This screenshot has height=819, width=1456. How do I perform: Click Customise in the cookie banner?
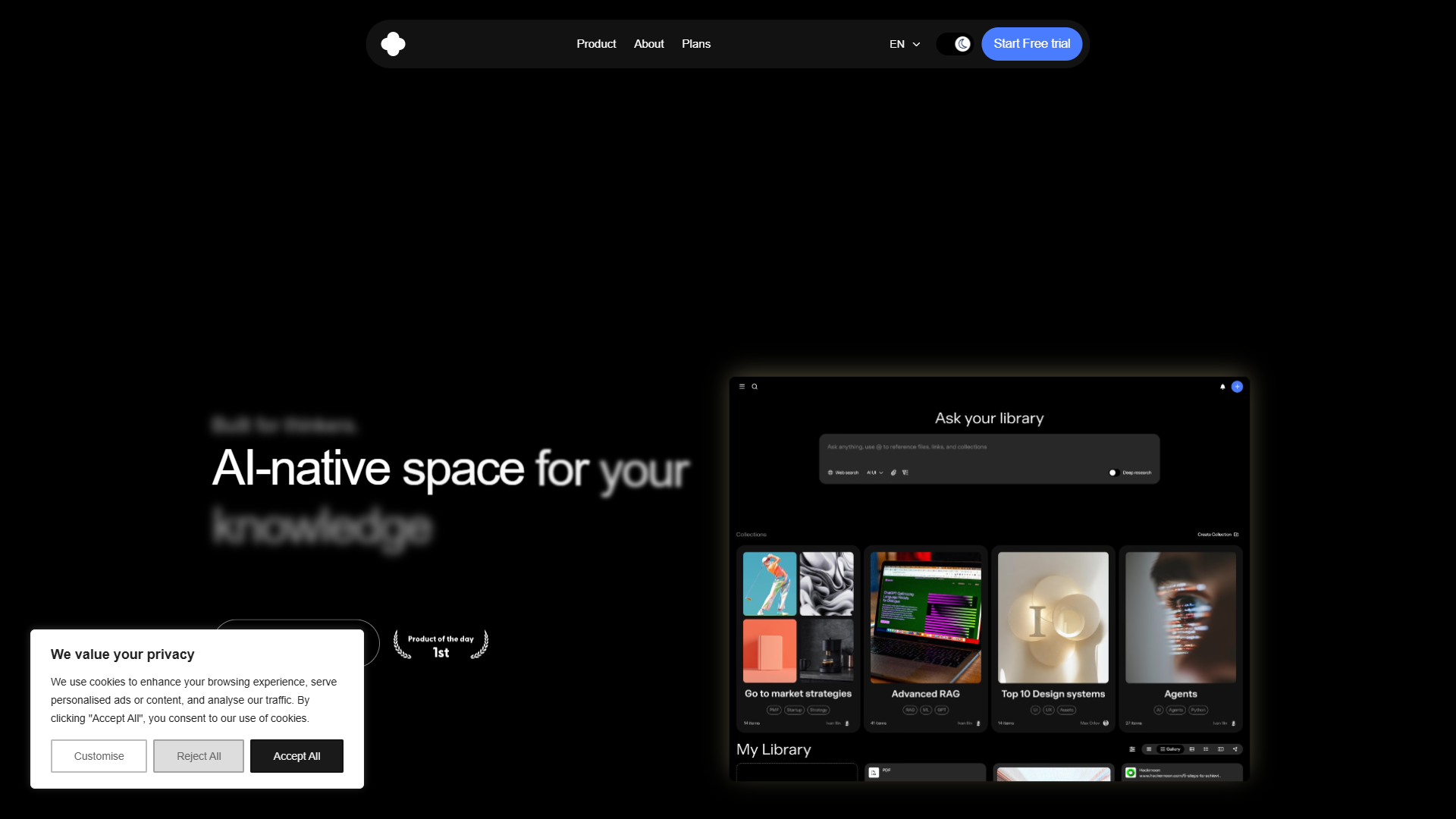coord(99,756)
